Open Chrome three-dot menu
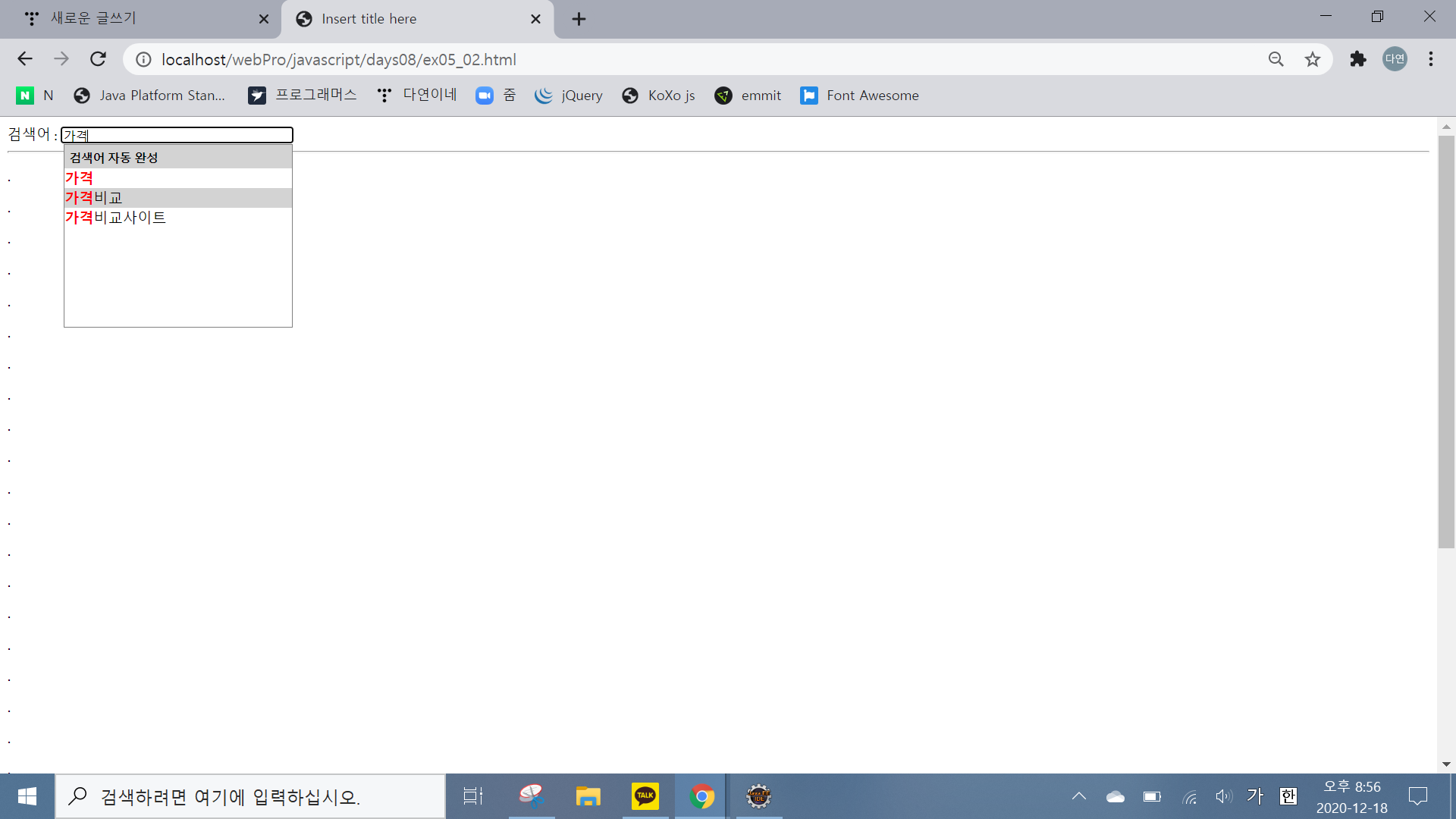The image size is (1456, 819). 1430,59
